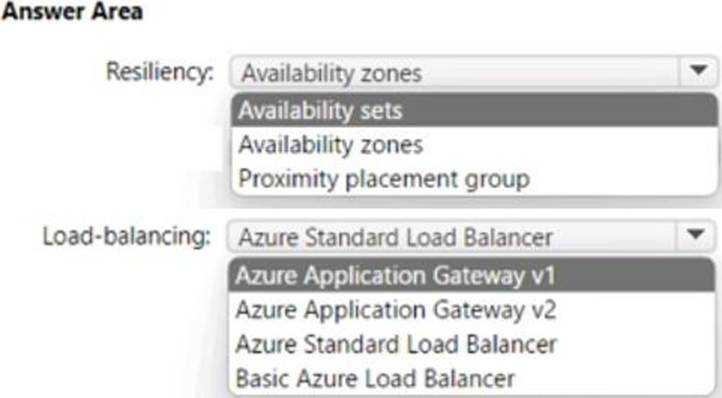Viewport: 722px width, 398px height.
Task: Choose Azure Application Gateway v2
Action: [471, 310]
